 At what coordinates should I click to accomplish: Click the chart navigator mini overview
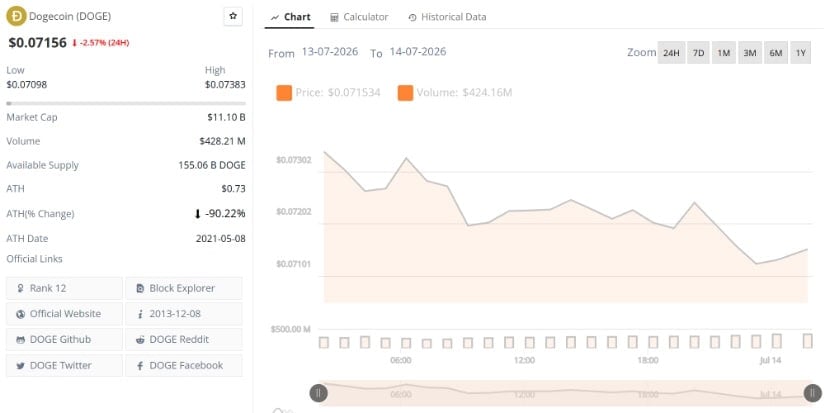(x=566, y=392)
